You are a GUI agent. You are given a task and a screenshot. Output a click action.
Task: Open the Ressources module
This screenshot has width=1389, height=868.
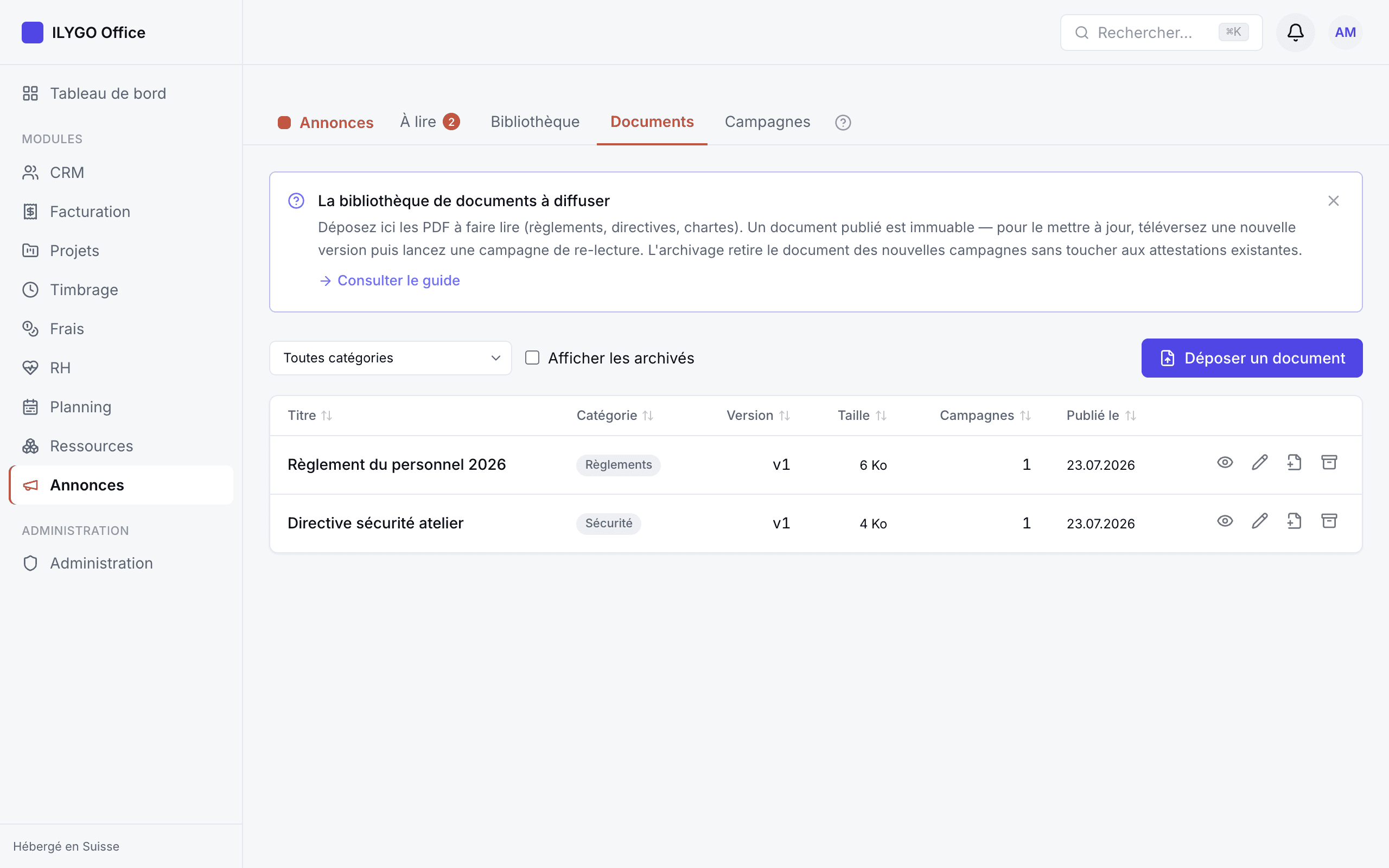(x=121, y=446)
